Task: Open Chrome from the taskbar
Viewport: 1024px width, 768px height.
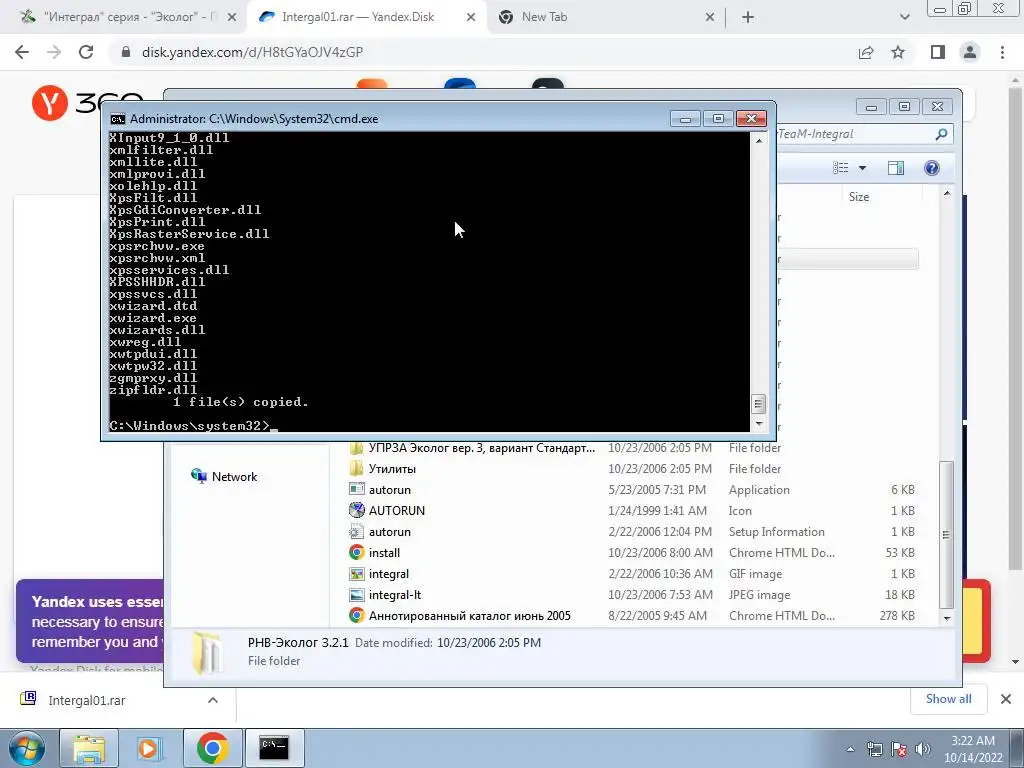Action: click(x=212, y=748)
